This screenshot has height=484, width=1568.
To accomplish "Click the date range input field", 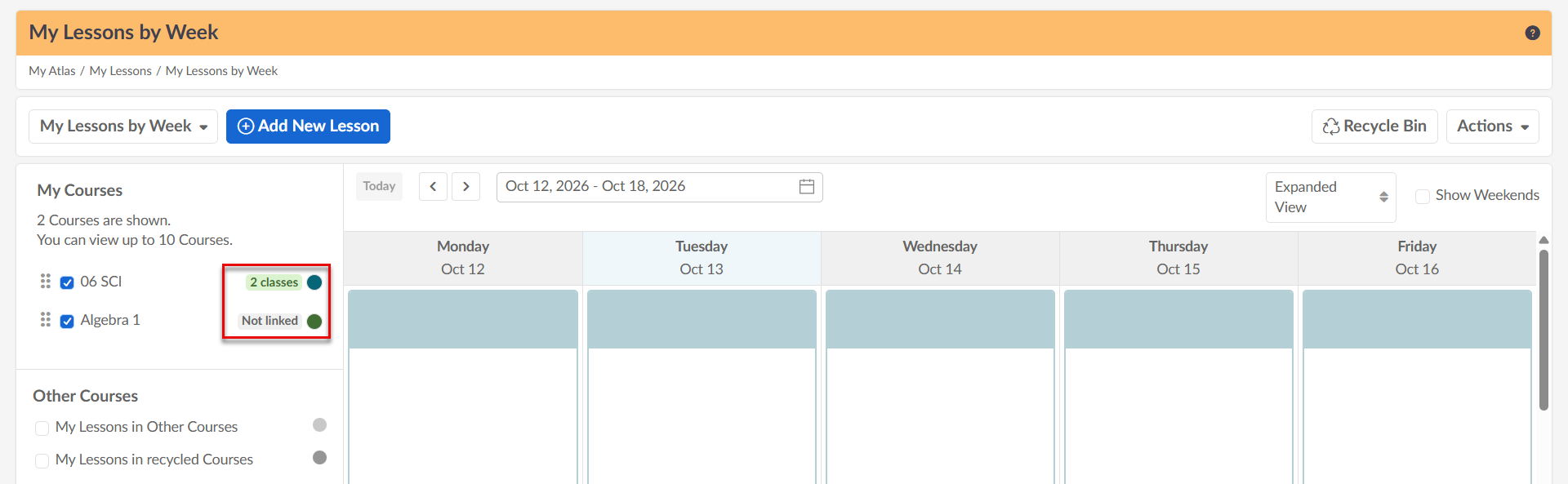I will click(659, 186).
